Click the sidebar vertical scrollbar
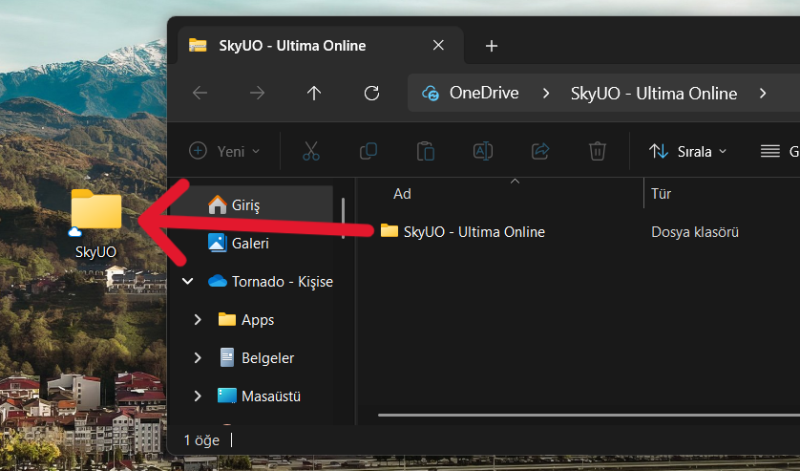 click(343, 218)
